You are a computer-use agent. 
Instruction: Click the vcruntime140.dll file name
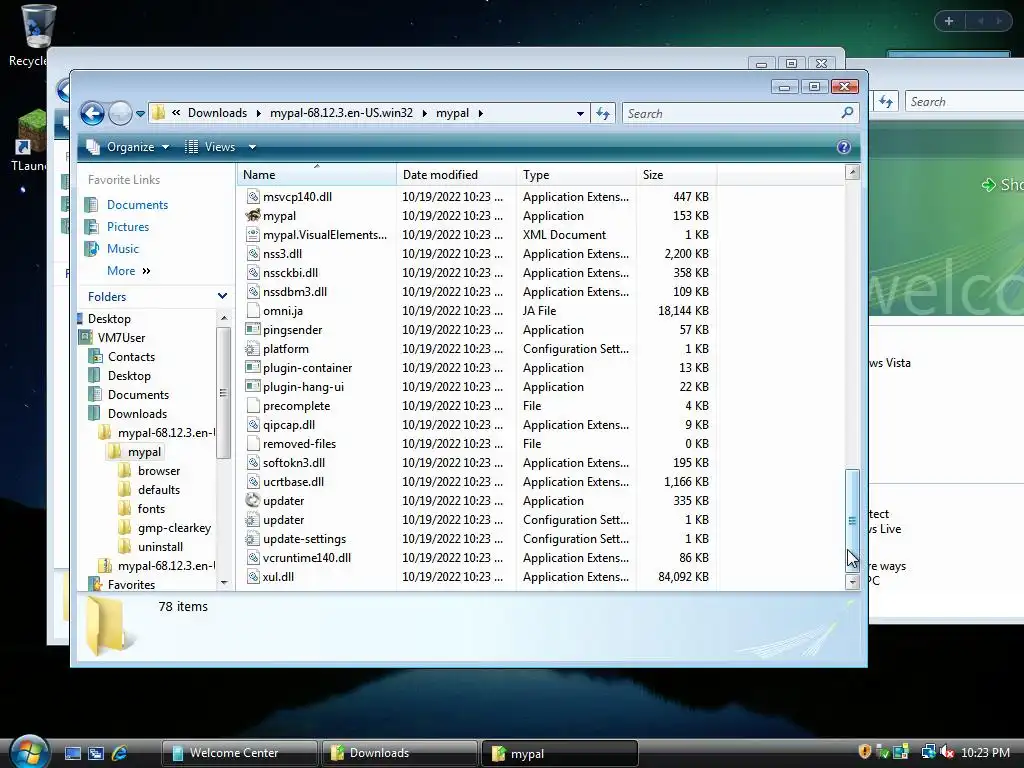(307, 558)
